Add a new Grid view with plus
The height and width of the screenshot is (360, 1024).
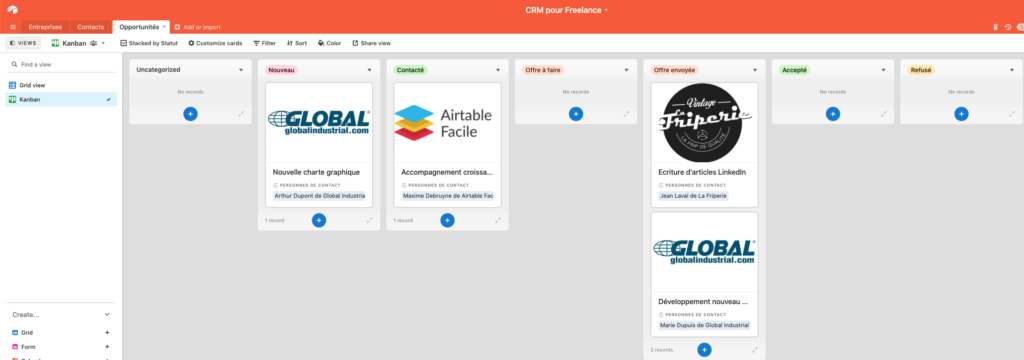(x=107, y=333)
